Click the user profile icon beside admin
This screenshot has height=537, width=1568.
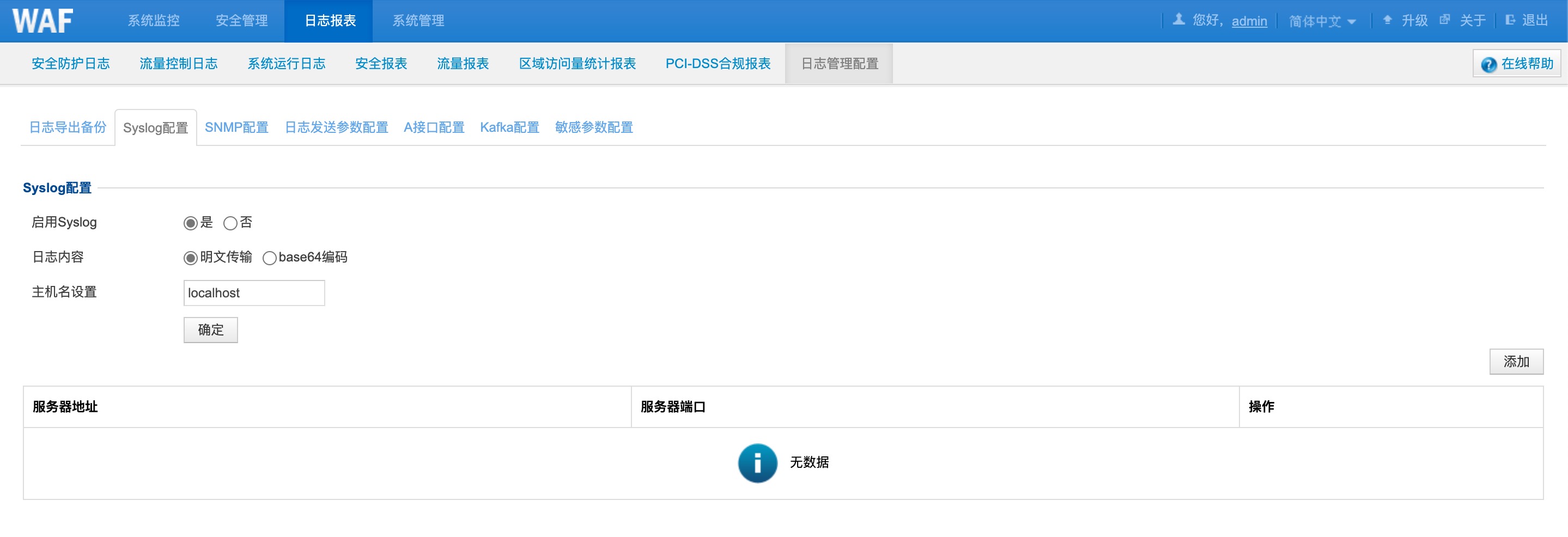tap(1178, 20)
